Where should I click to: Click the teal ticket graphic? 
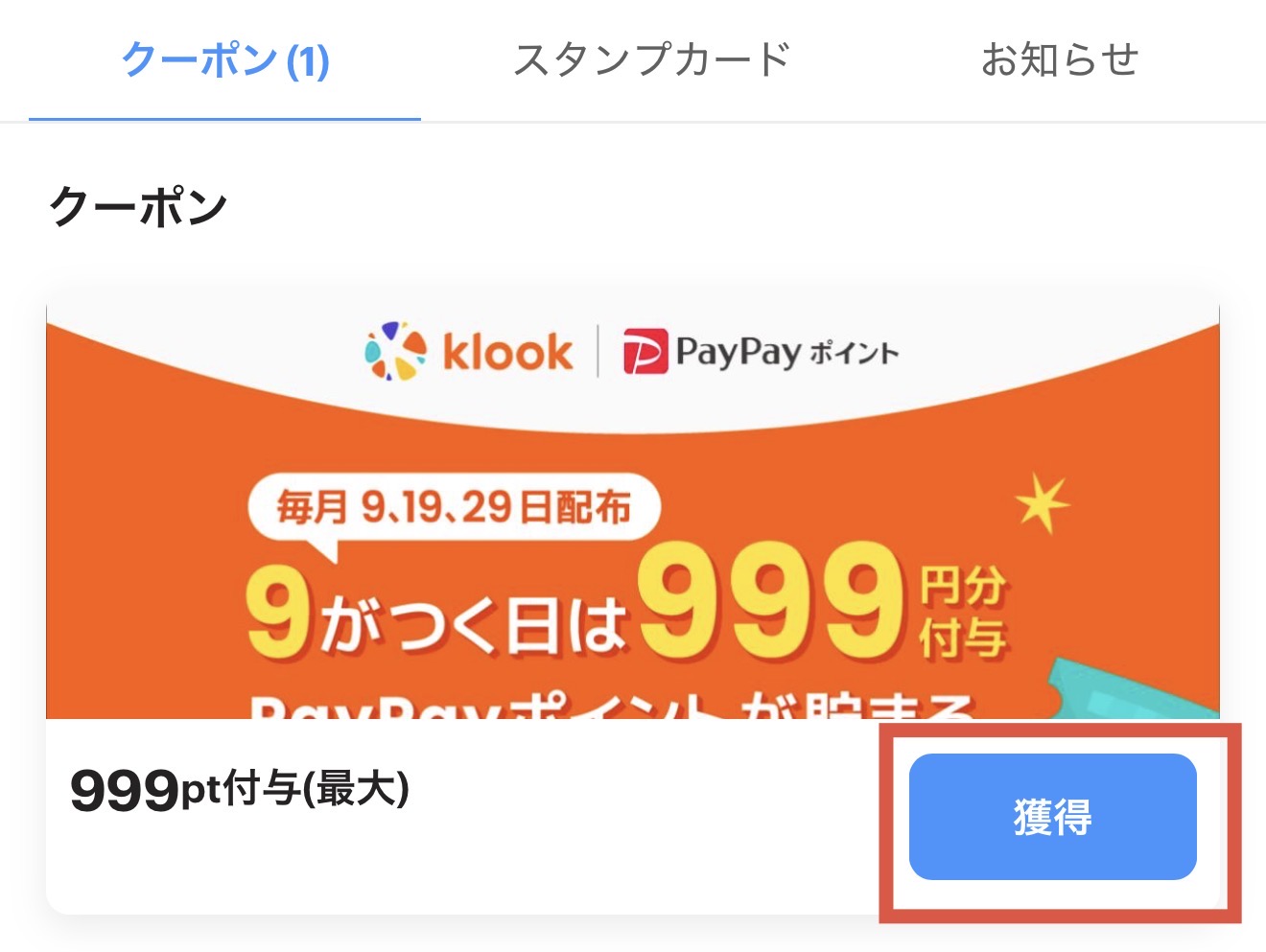coord(1132,692)
